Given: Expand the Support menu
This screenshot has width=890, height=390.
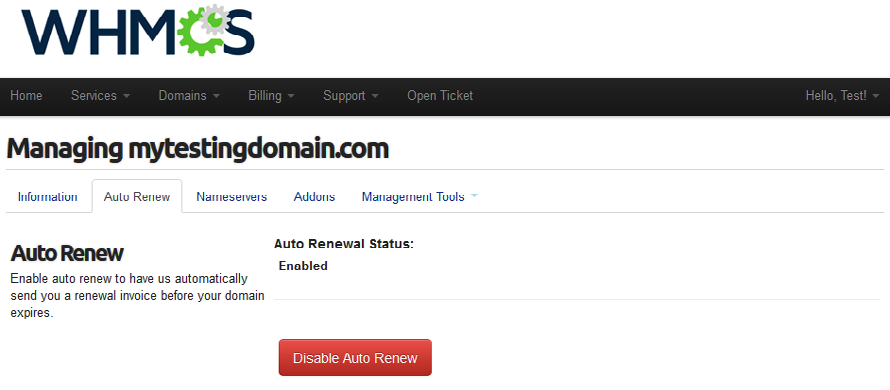Looking at the screenshot, I should tap(351, 96).
